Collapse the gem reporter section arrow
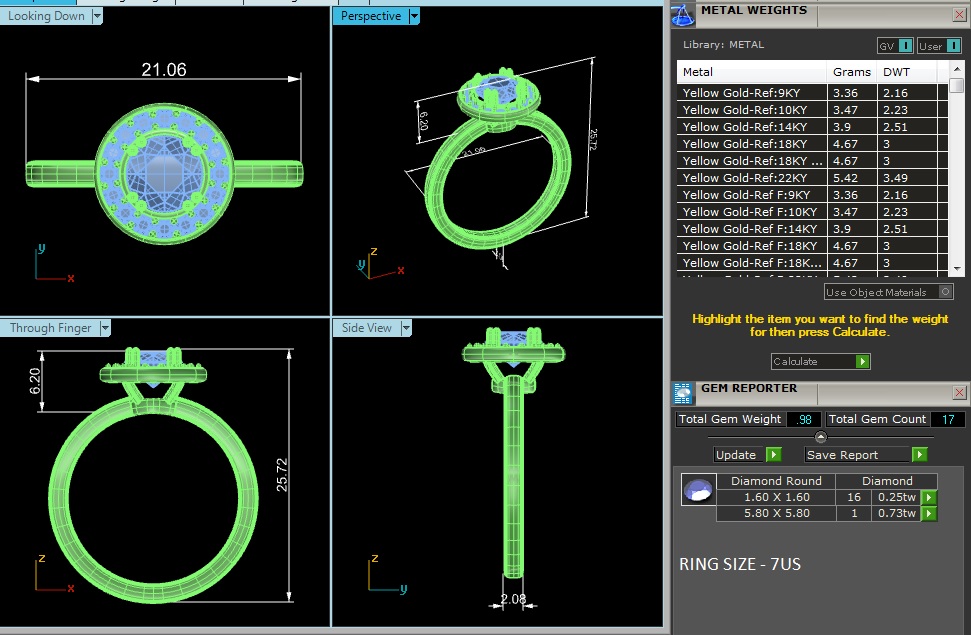This screenshot has height=635, width=971. point(821,437)
